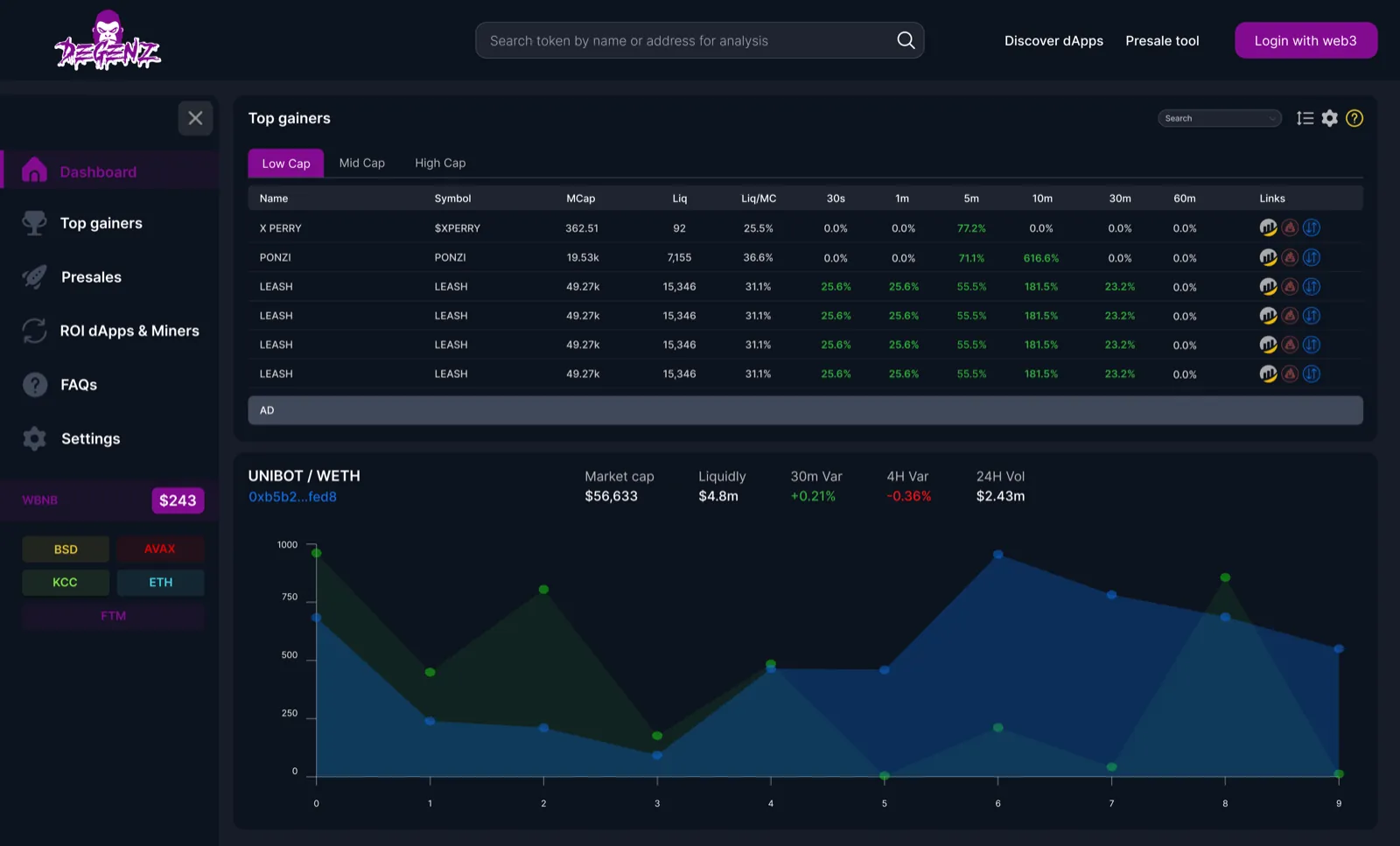Click the Settings gear icon in sidebar
Image resolution: width=1400 pixels, height=846 pixels.
coord(34,438)
